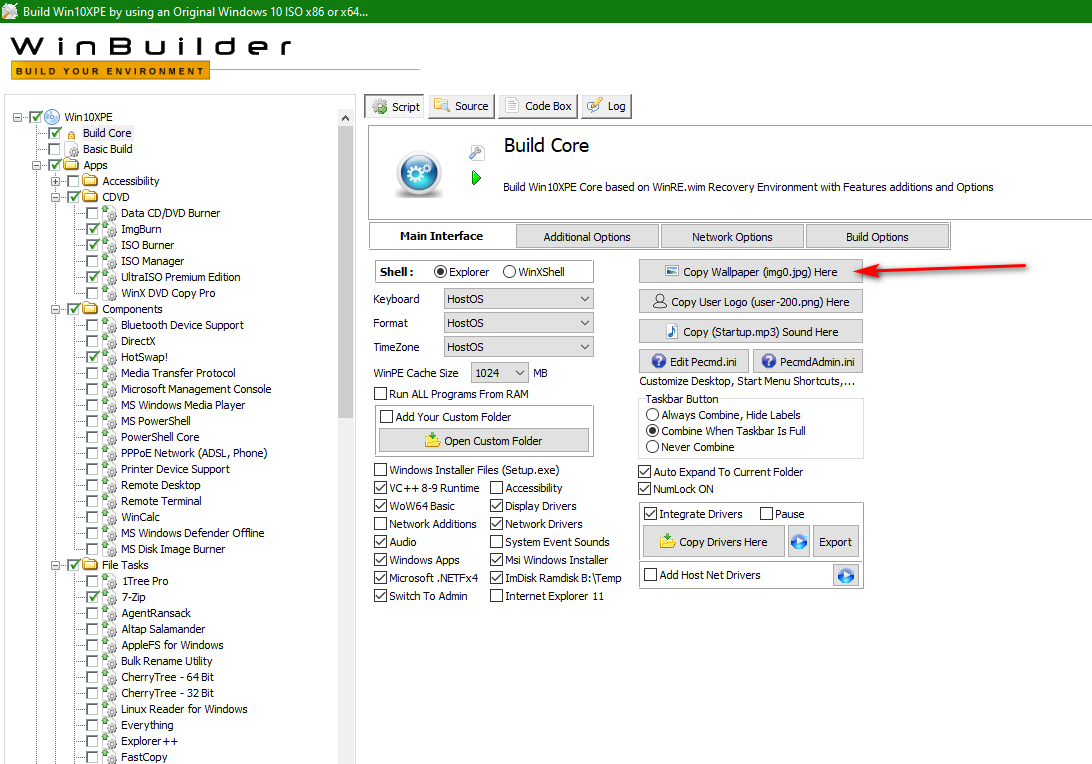Click the blue arrow beside Copy Drivers Here
The image size is (1092, 764).
pyautogui.click(x=799, y=542)
